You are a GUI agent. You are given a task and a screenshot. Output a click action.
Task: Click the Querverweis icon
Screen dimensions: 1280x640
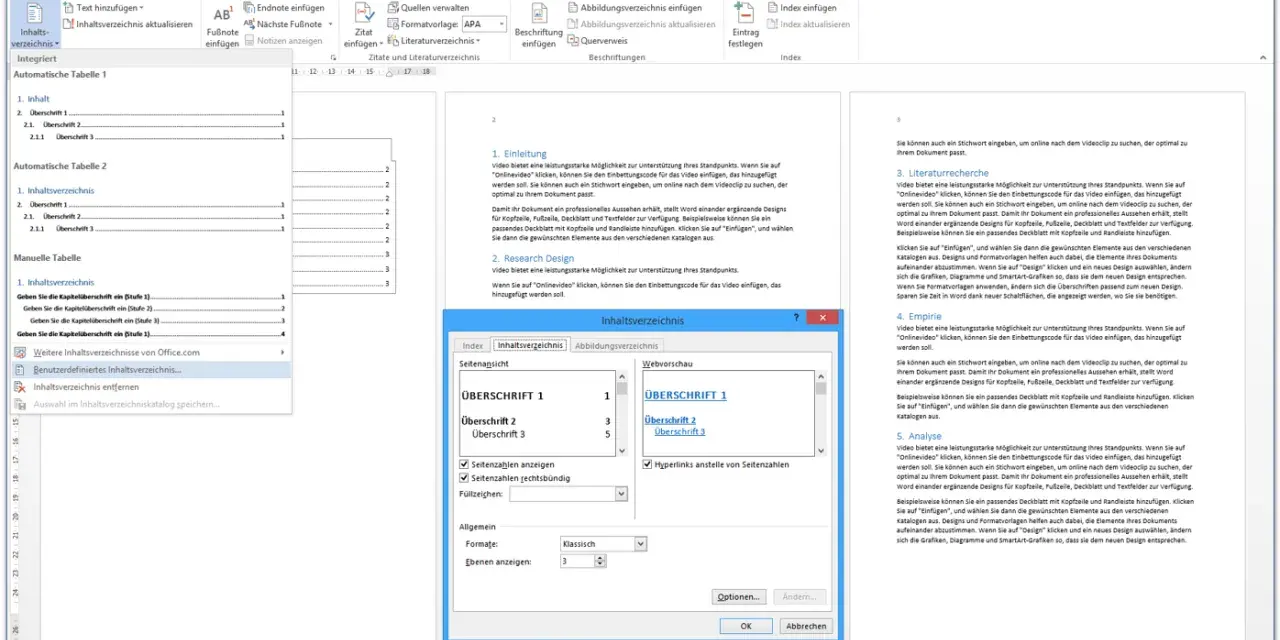click(572, 41)
